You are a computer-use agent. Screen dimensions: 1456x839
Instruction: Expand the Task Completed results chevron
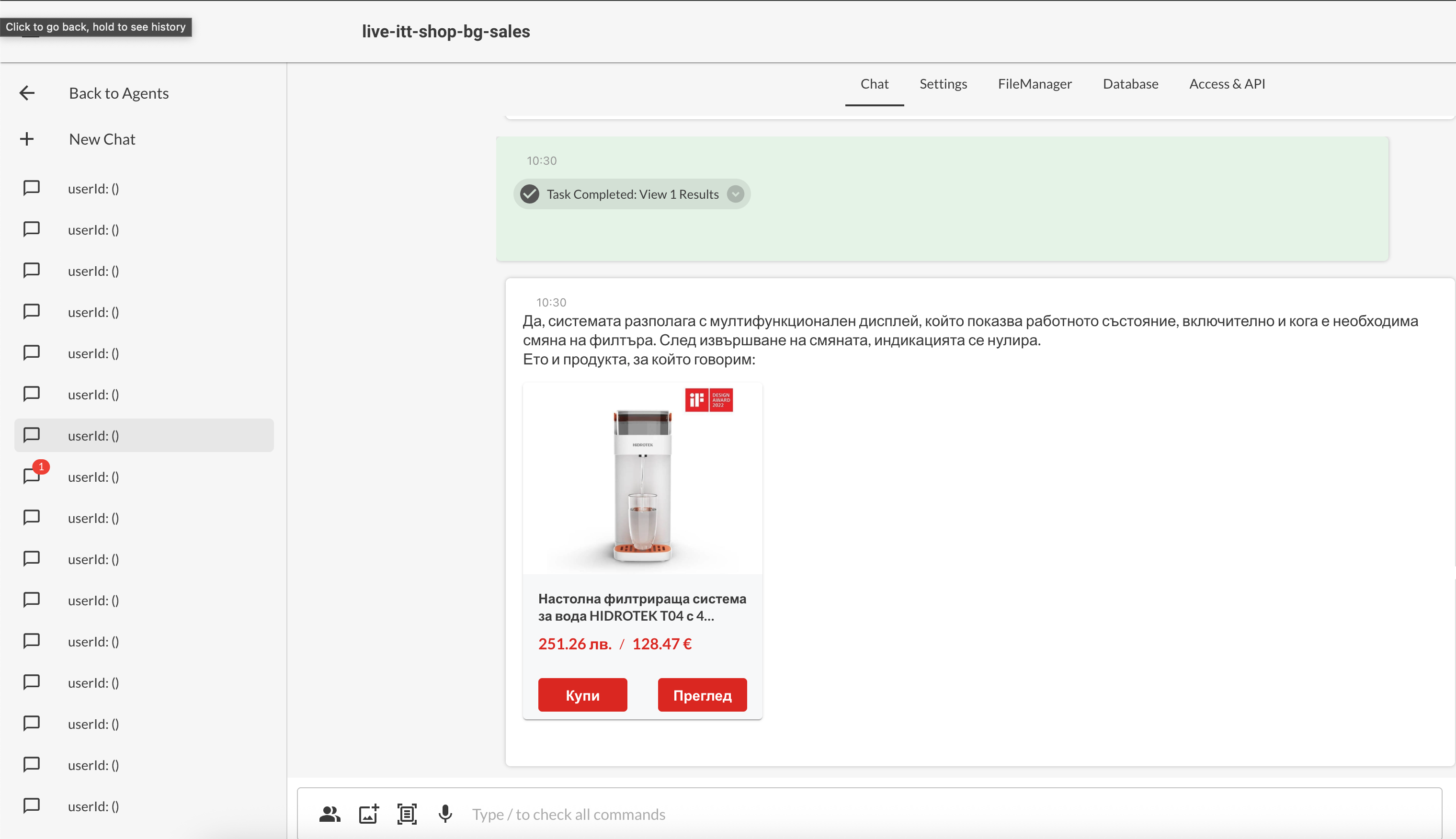735,194
